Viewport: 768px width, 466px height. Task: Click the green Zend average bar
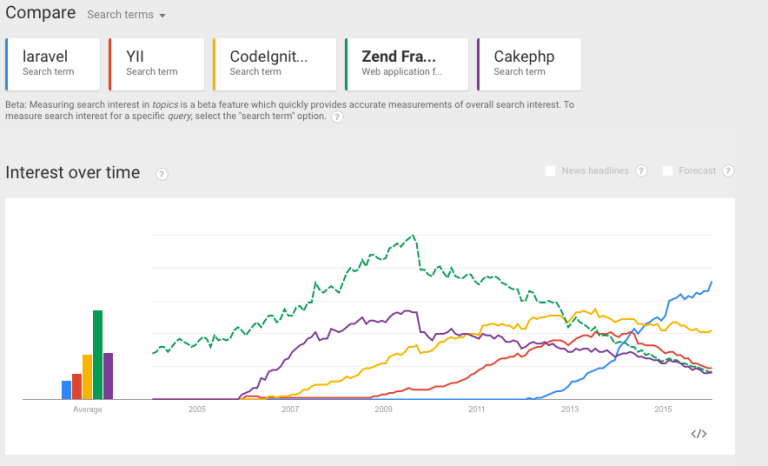pos(97,355)
